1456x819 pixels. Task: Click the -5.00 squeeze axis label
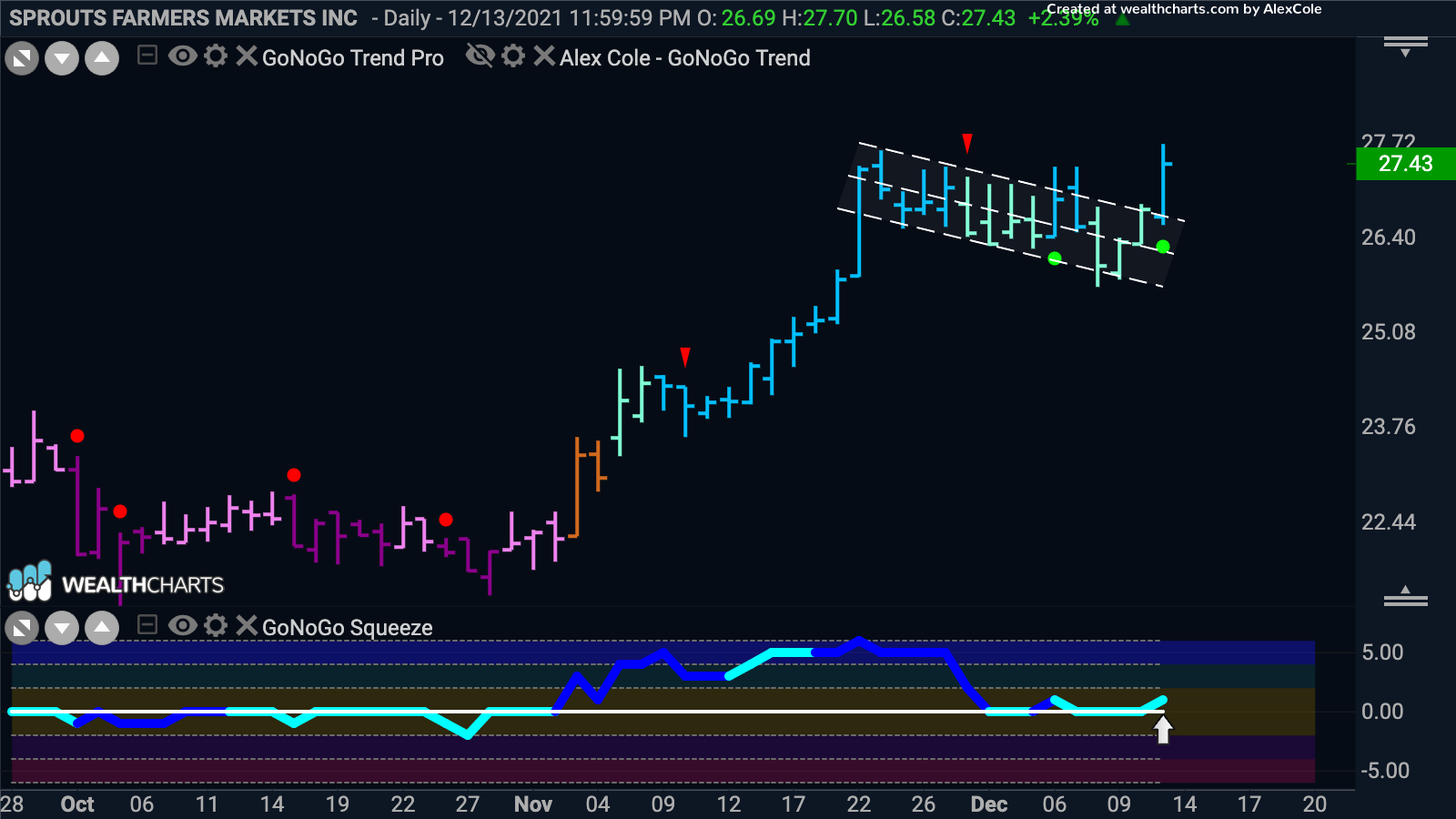(x=1385, y=771)
